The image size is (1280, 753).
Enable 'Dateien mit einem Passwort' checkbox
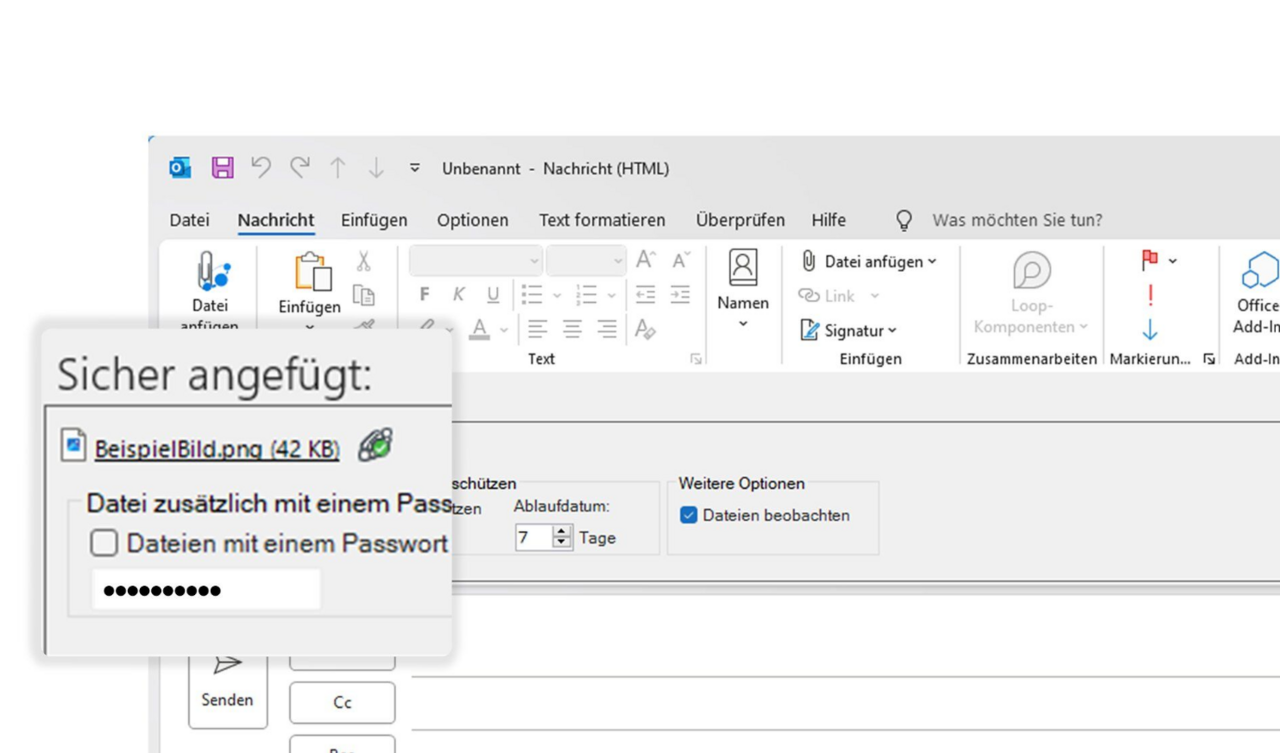pyautogui.click(x=104, y=543)
